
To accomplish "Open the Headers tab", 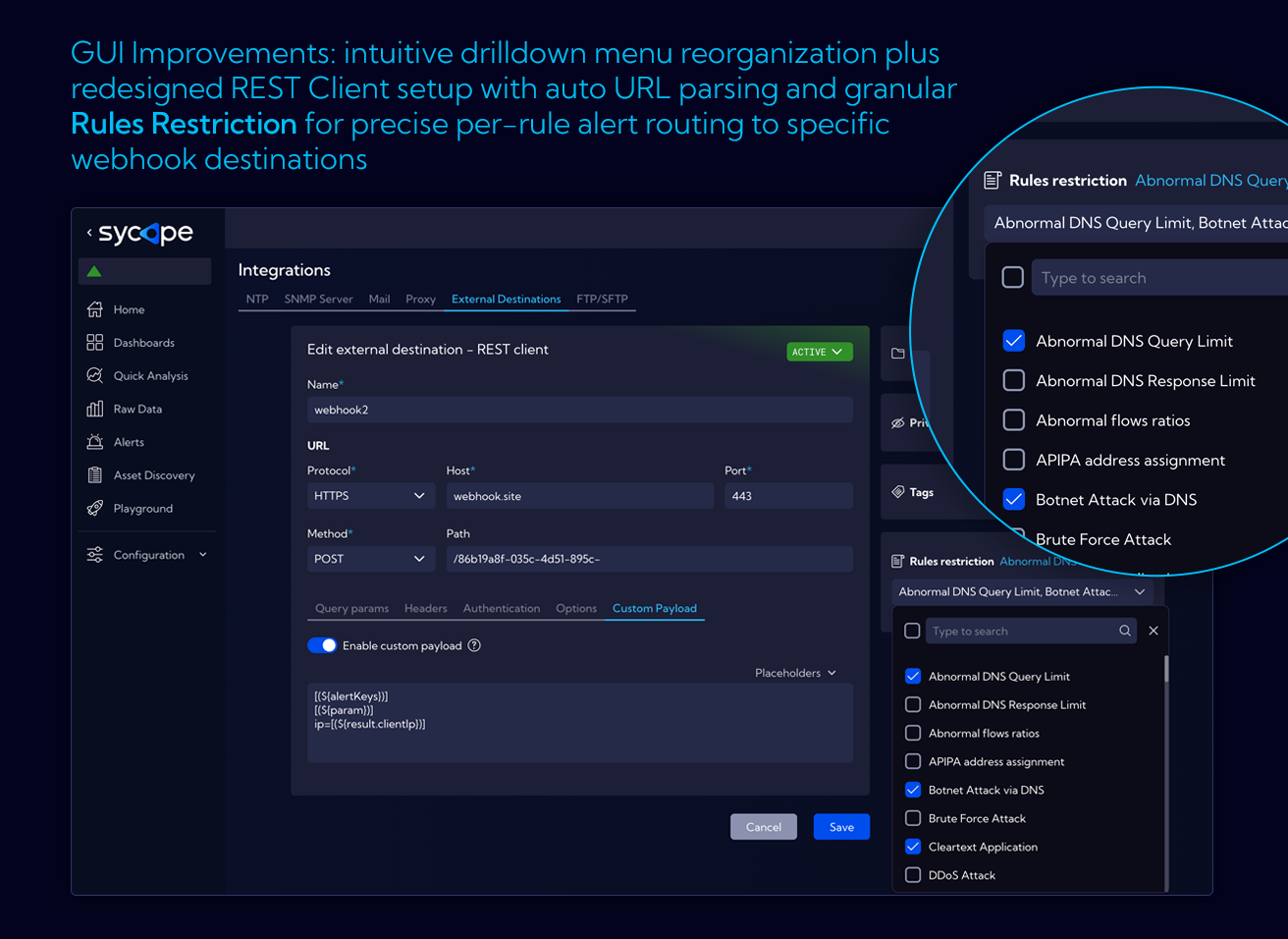I will (426, 608).
